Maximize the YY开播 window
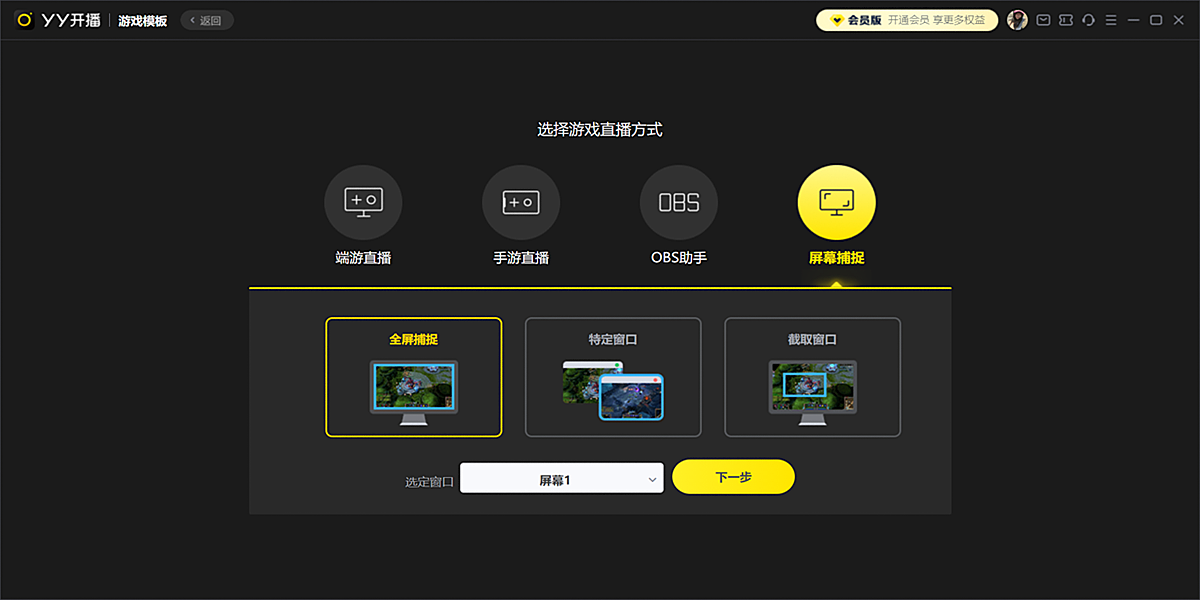 (x=1156, y=20)
